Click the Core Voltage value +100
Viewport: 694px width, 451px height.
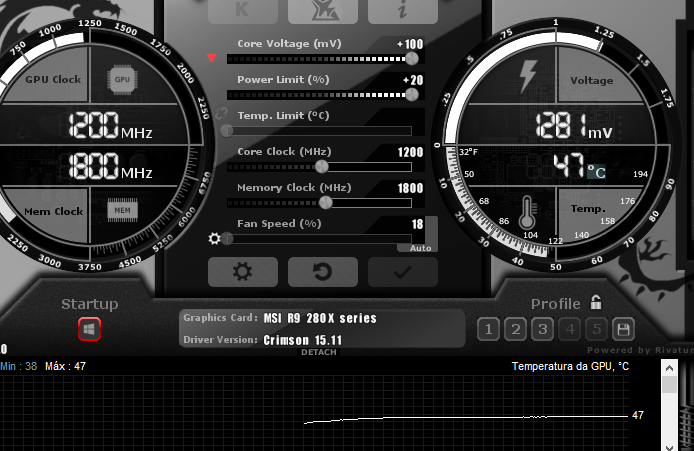pyautogui.click(x=410, y=44)
